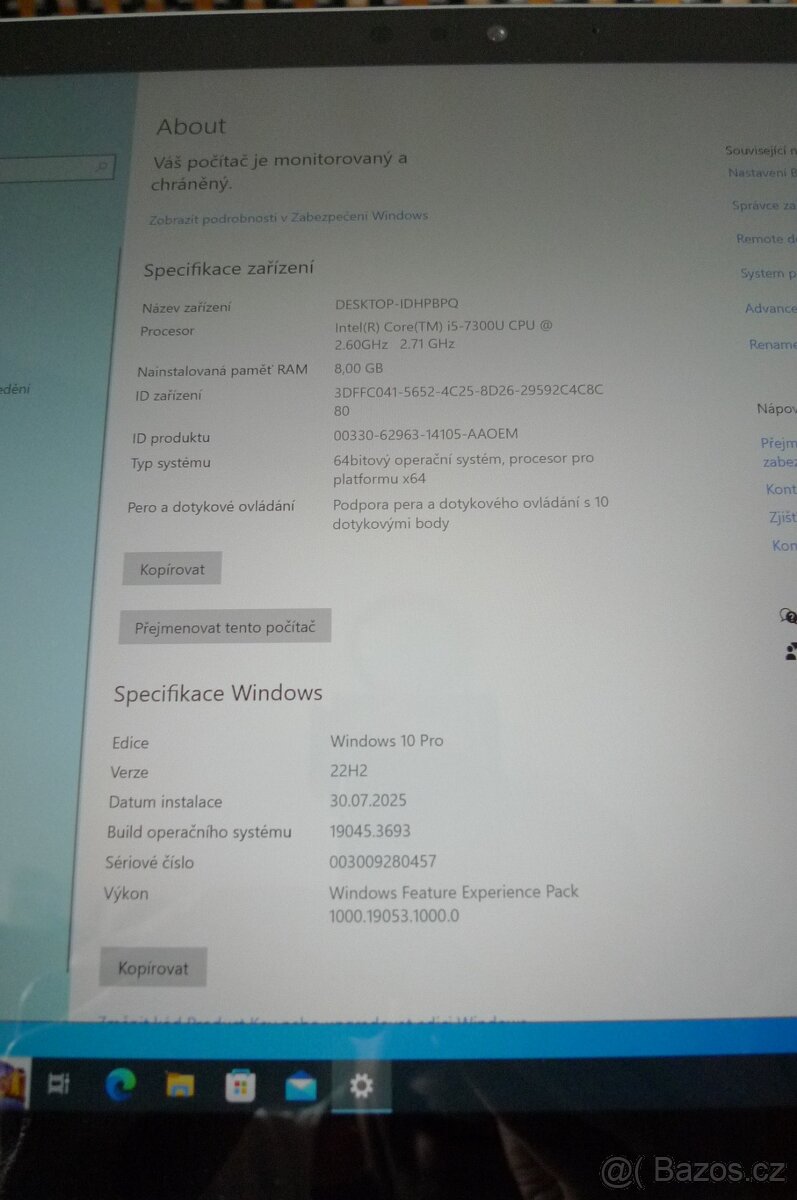This screenshot has height=1200, width=797.
Task: Select product ID 00330-62963-14105-AAOEM
Action: tap(426, 435)
